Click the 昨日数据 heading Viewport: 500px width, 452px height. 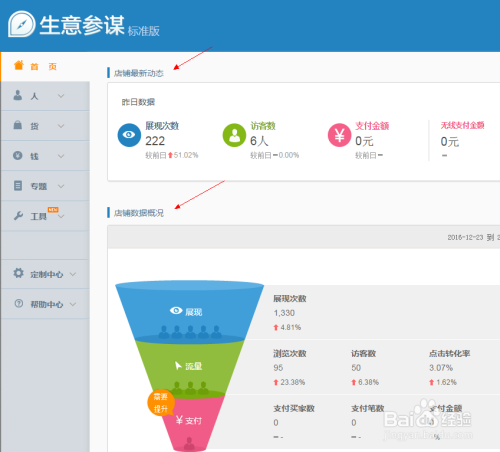click(x=138, y=102)
